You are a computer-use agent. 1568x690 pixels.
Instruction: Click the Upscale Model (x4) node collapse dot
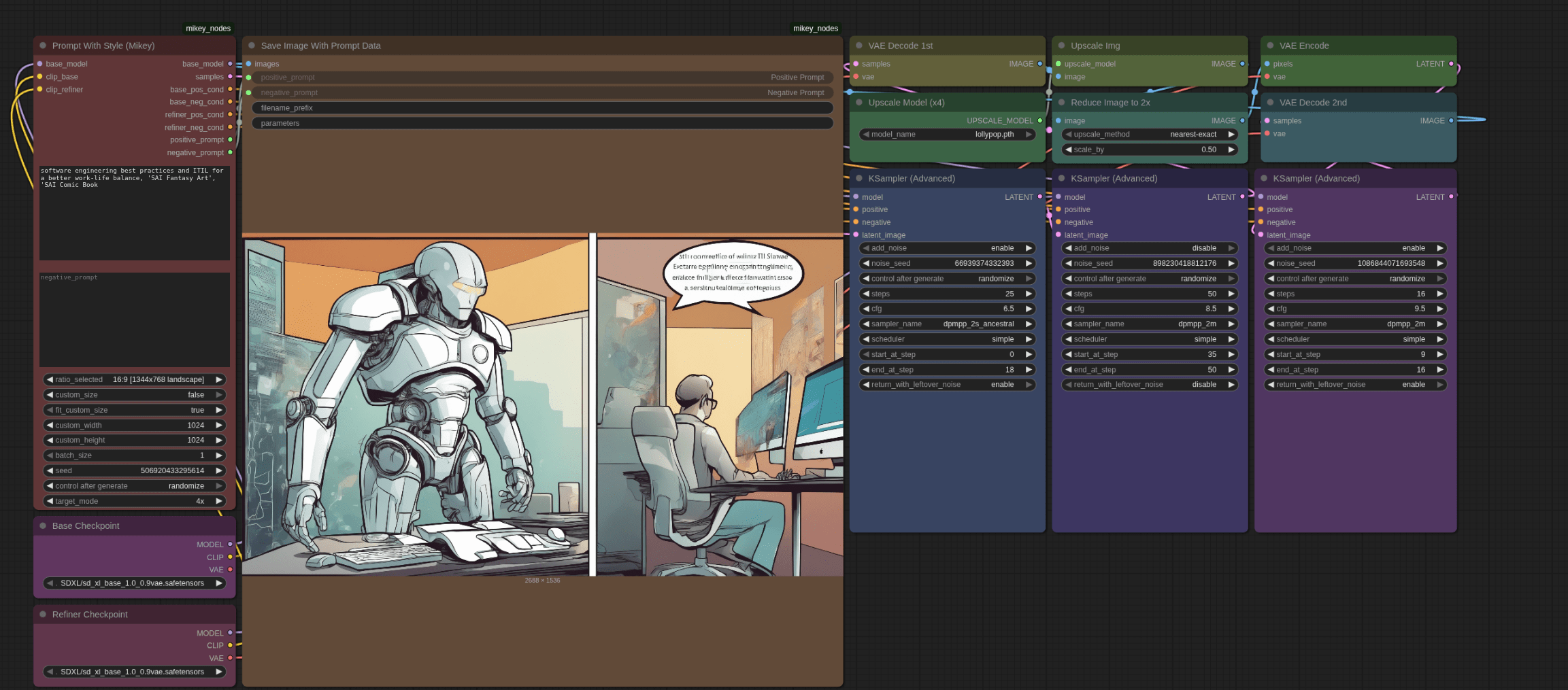859,103
